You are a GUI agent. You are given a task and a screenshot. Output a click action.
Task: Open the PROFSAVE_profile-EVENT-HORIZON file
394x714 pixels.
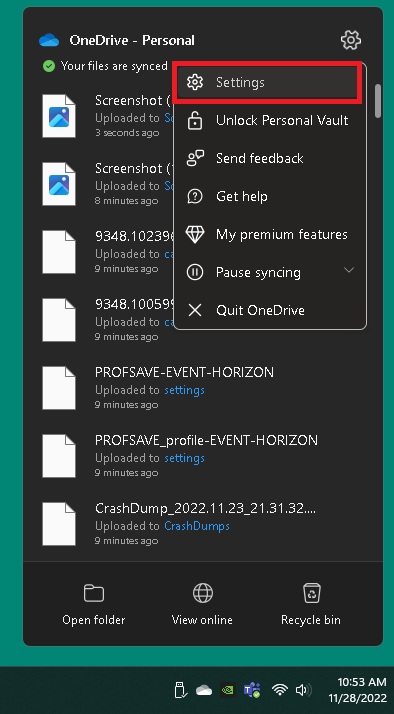coord(206,440)
